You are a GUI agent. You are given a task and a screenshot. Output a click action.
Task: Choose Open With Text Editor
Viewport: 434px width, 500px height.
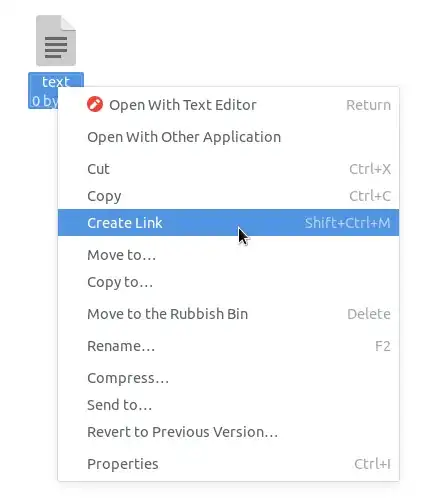[x=228, y=105]
